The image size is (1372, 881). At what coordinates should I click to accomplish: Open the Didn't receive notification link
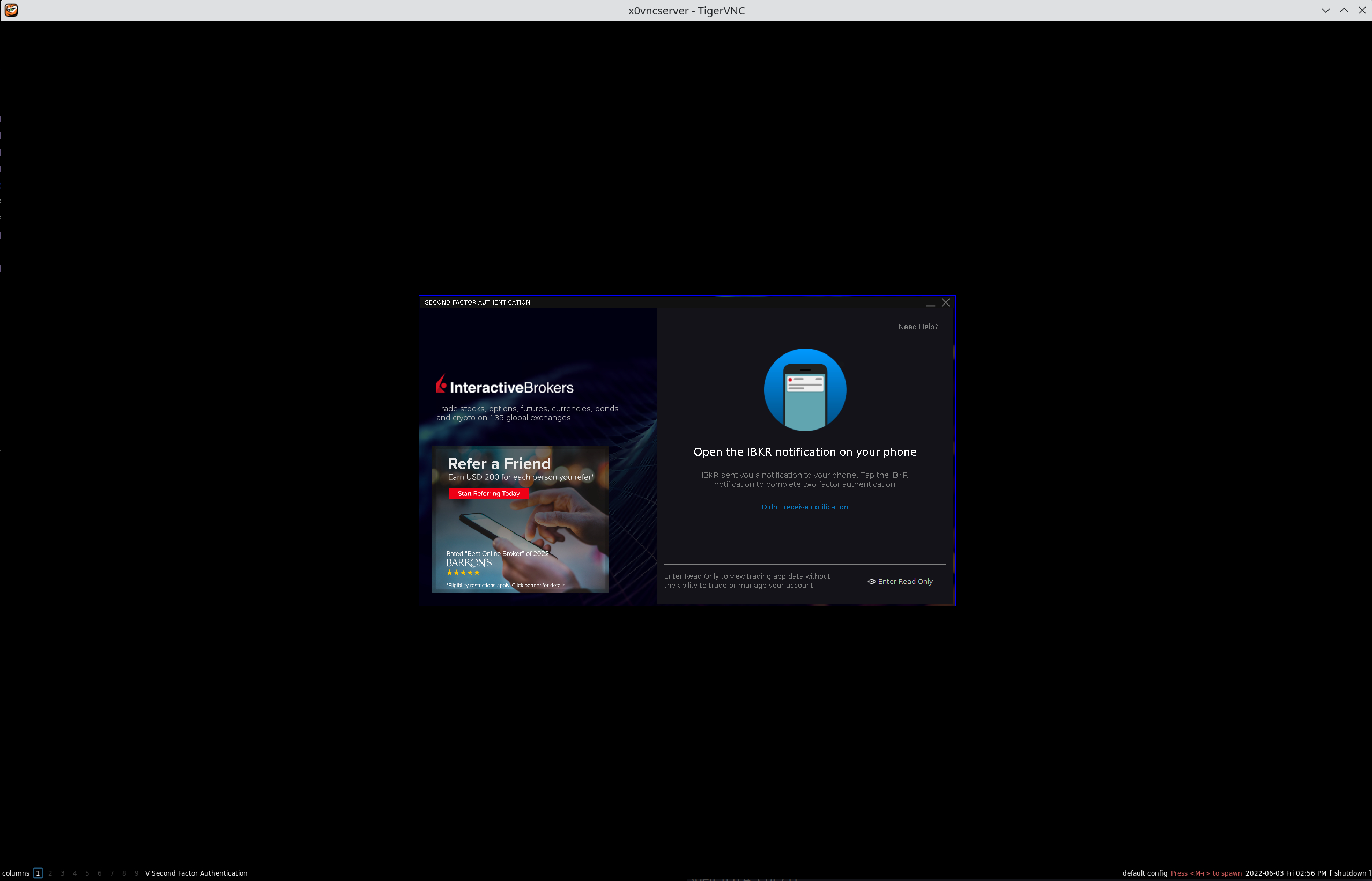[804, 507]
